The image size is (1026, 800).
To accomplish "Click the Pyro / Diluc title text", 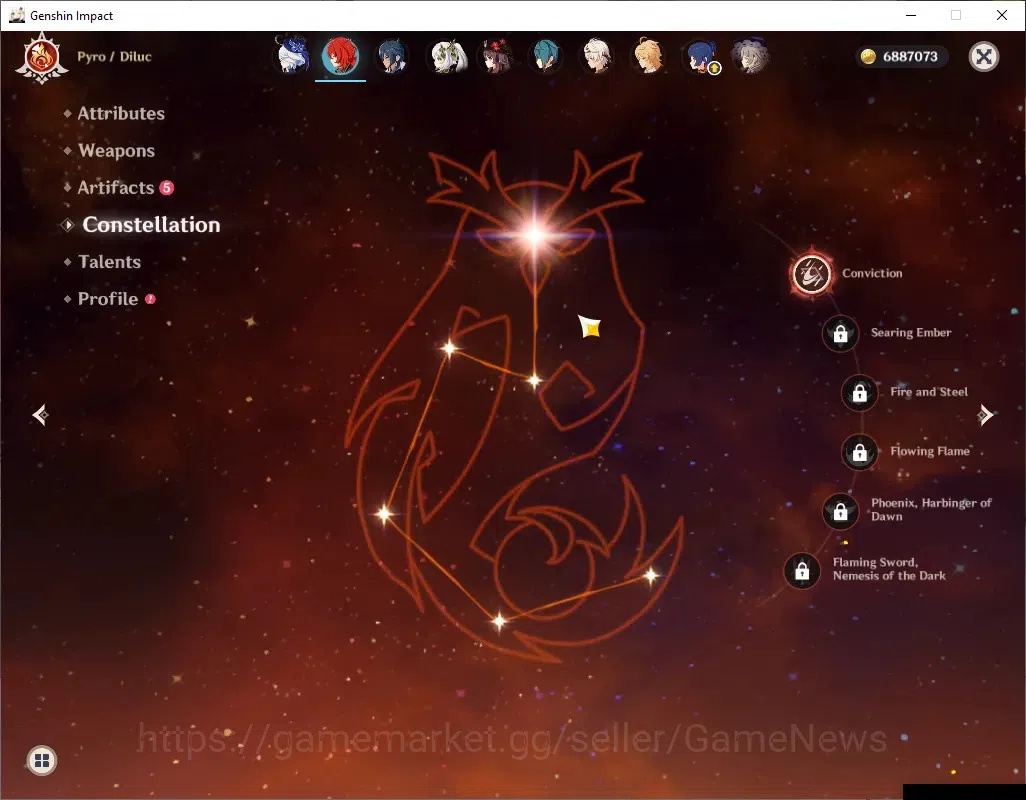I will 115,57.
